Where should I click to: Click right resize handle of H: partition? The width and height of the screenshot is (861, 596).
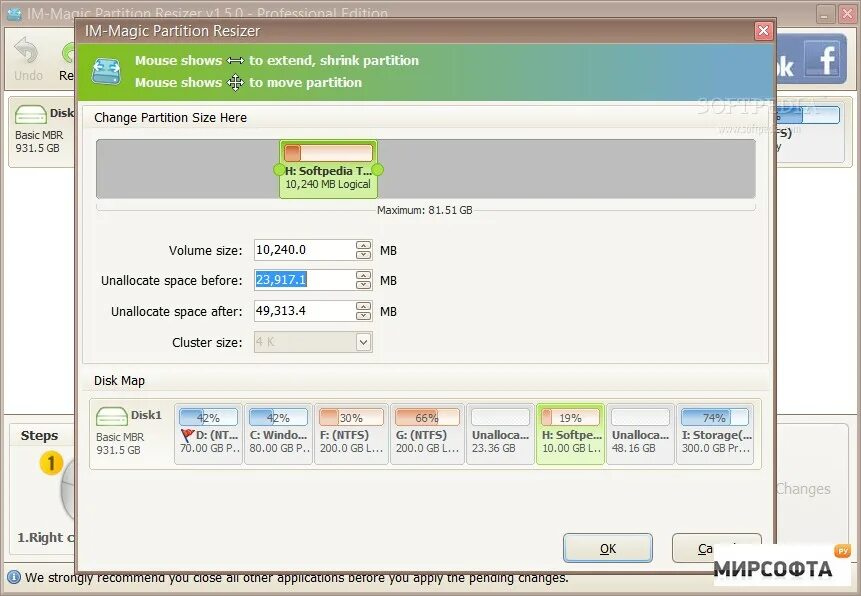378,170
